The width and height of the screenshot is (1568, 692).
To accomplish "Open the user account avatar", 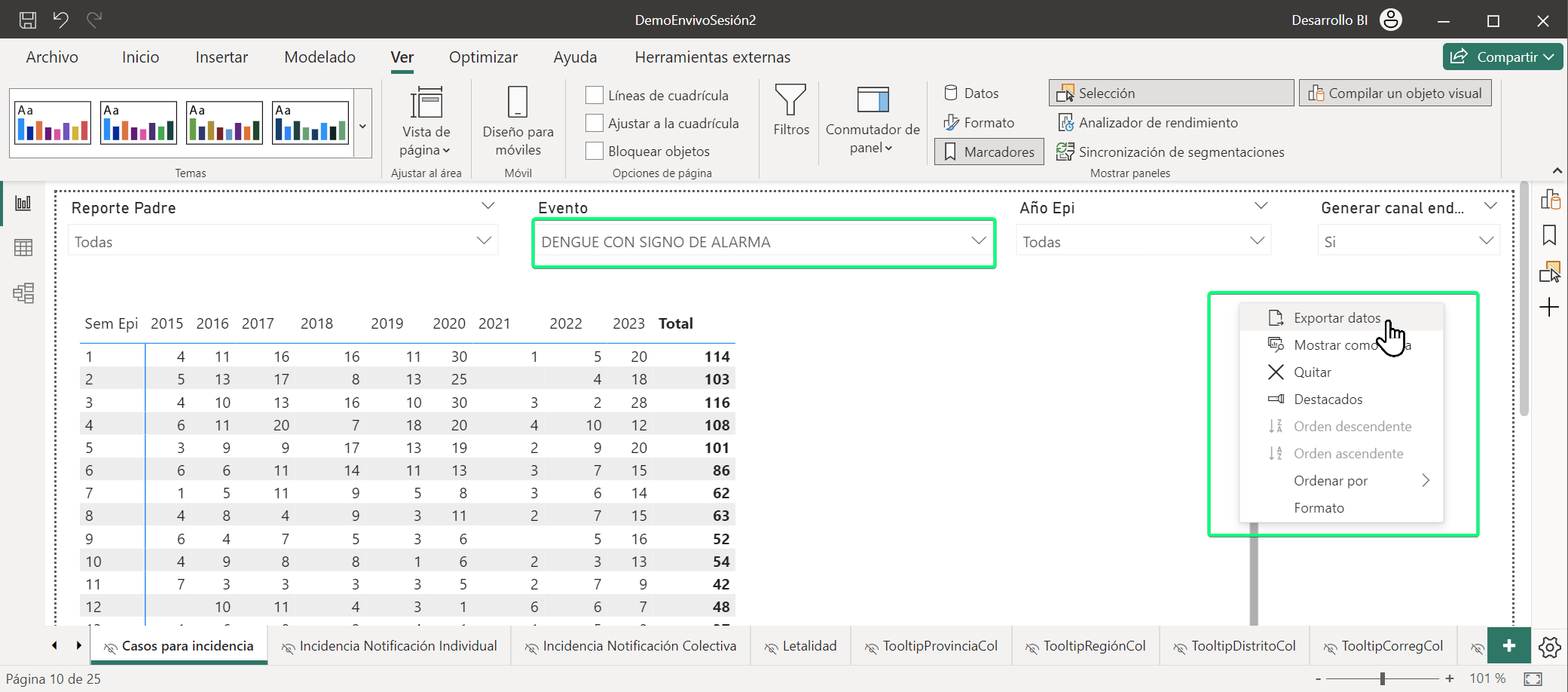I will tap(1391, 20).
